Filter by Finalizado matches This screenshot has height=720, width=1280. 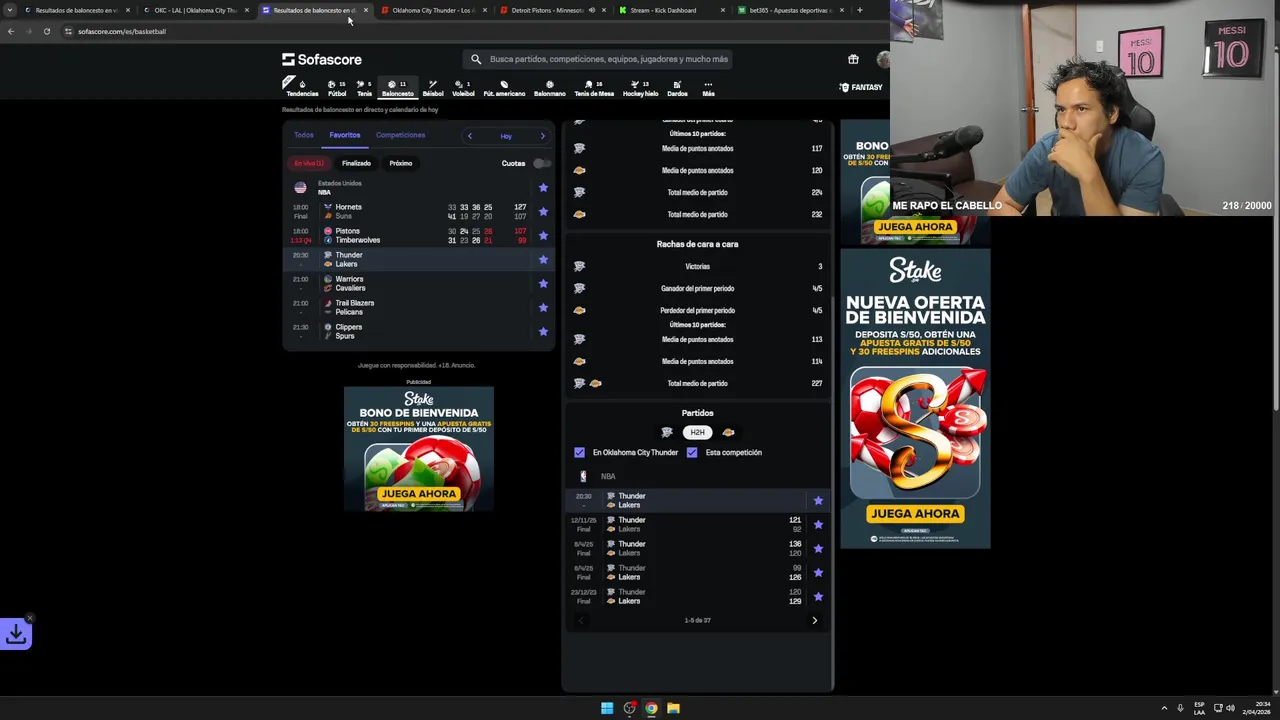click(x=356, y=163)
